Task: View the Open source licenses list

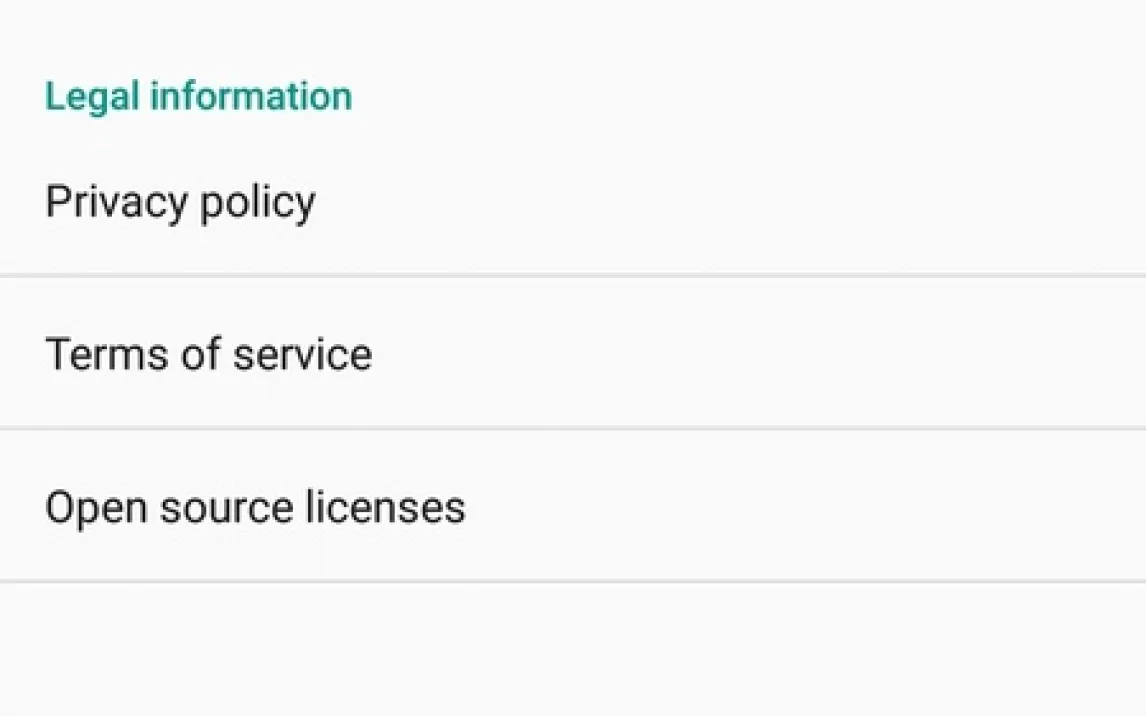Action: 255,507
